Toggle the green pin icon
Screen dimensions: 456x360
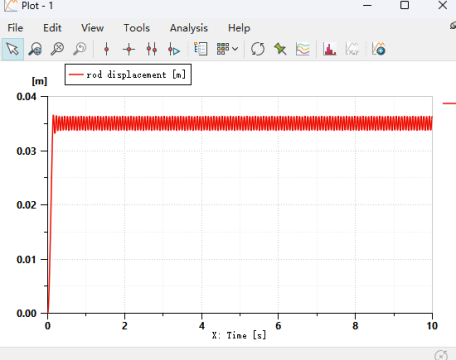[280, 49]
